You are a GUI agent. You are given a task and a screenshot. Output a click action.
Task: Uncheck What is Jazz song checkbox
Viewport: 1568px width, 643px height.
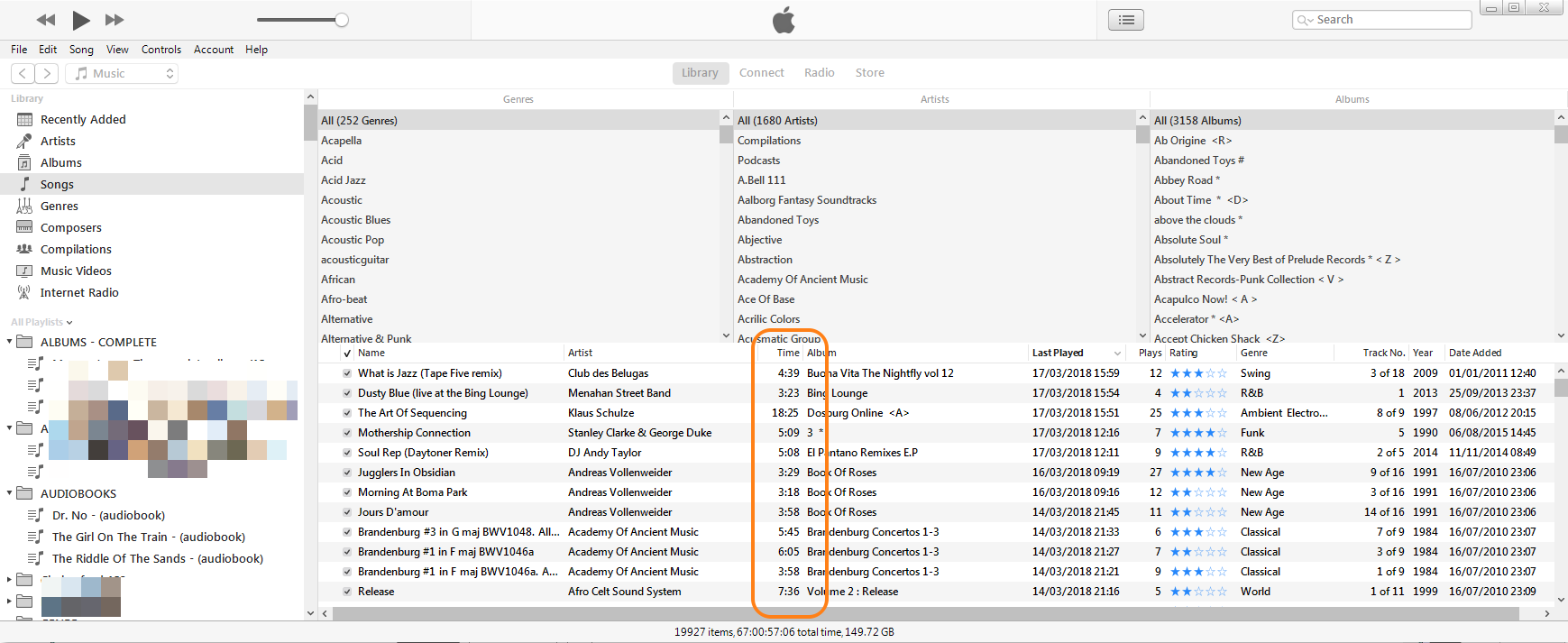click(347, 373)
